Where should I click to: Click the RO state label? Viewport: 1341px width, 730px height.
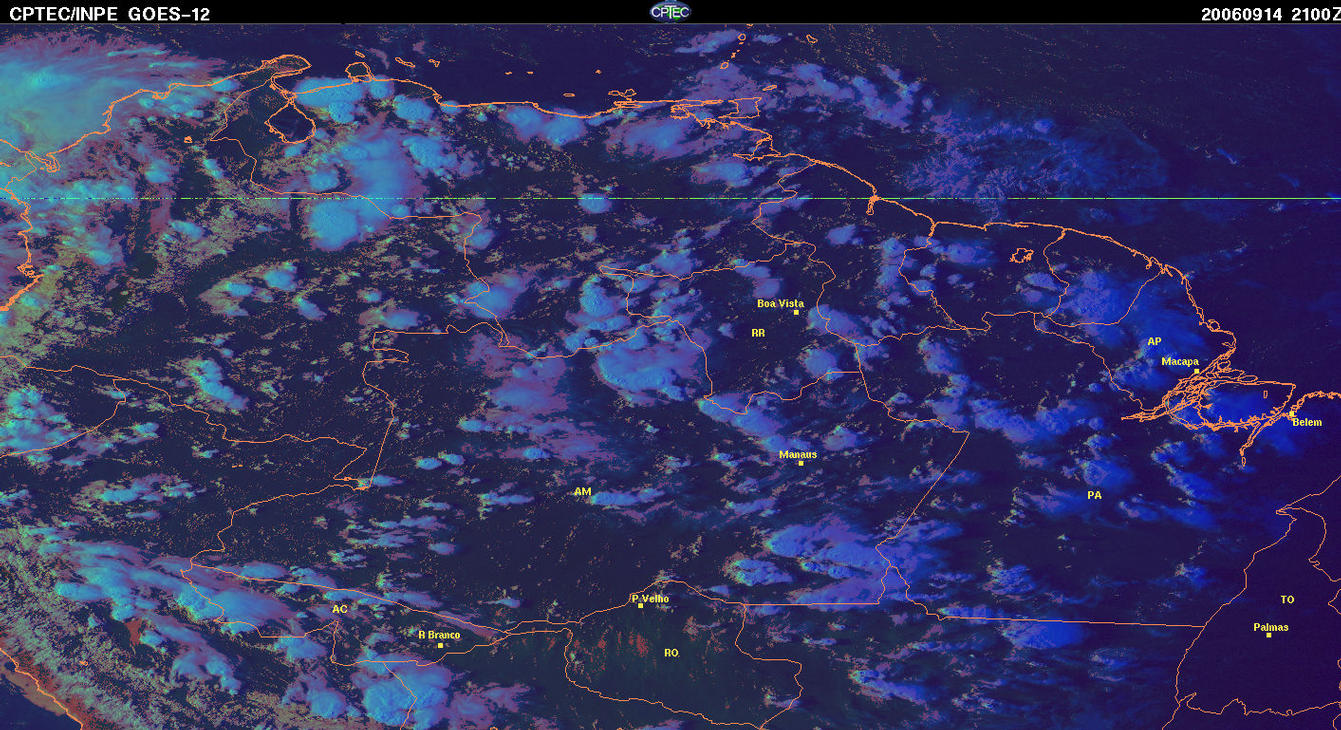tap(671, 653)
